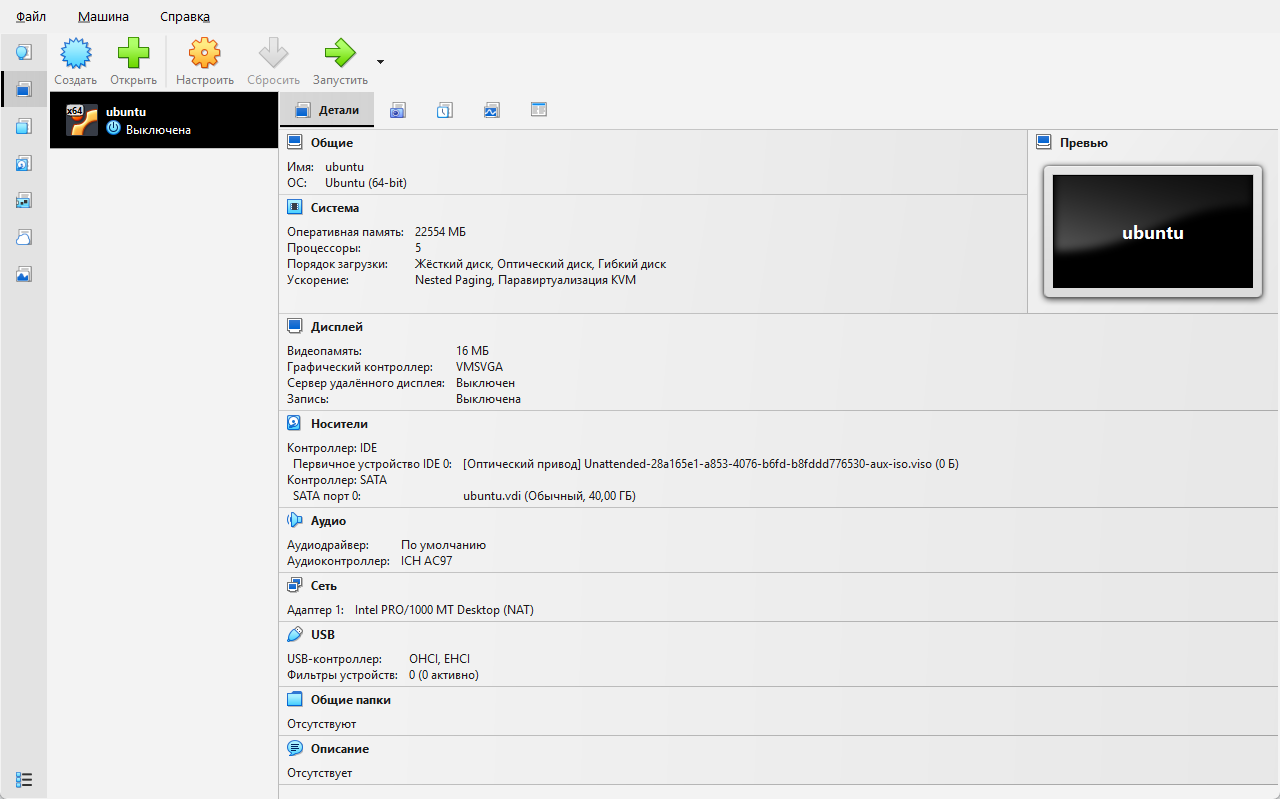Click the Система section header link

coord(334,208)
